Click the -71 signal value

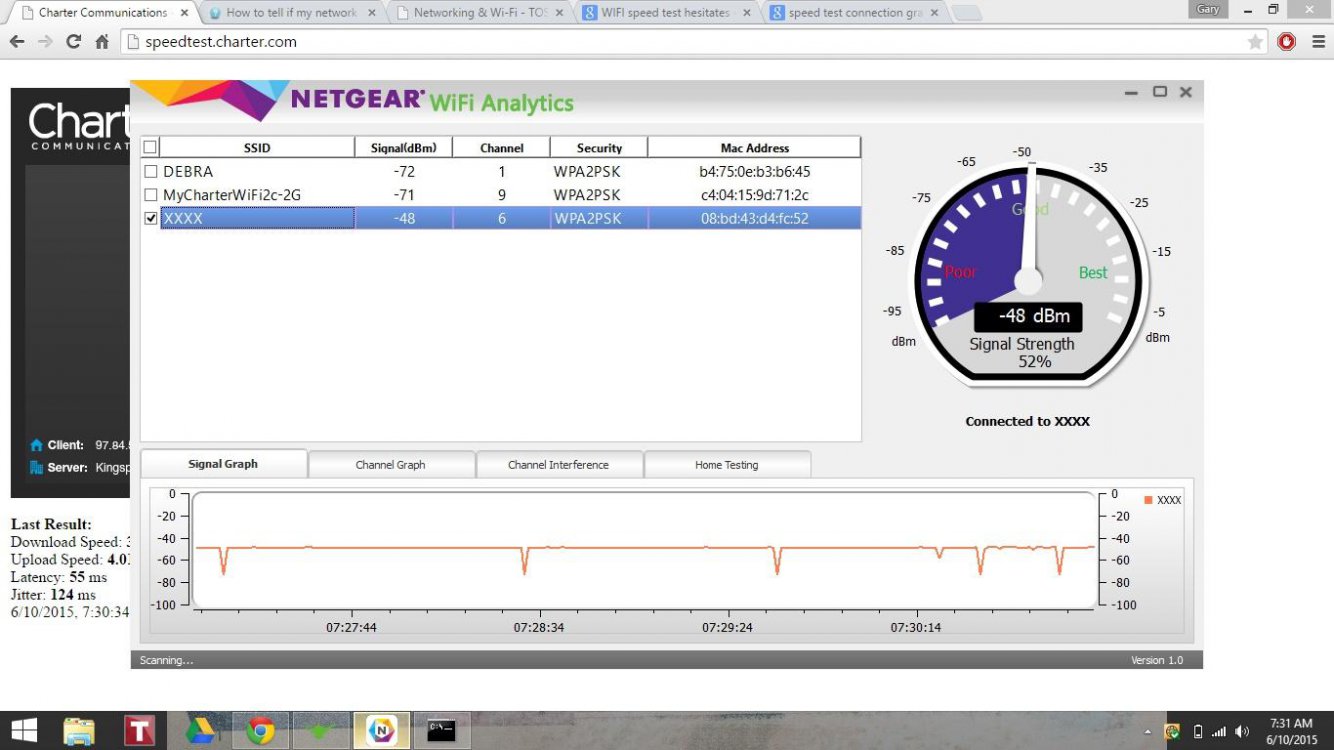(404, 195)
